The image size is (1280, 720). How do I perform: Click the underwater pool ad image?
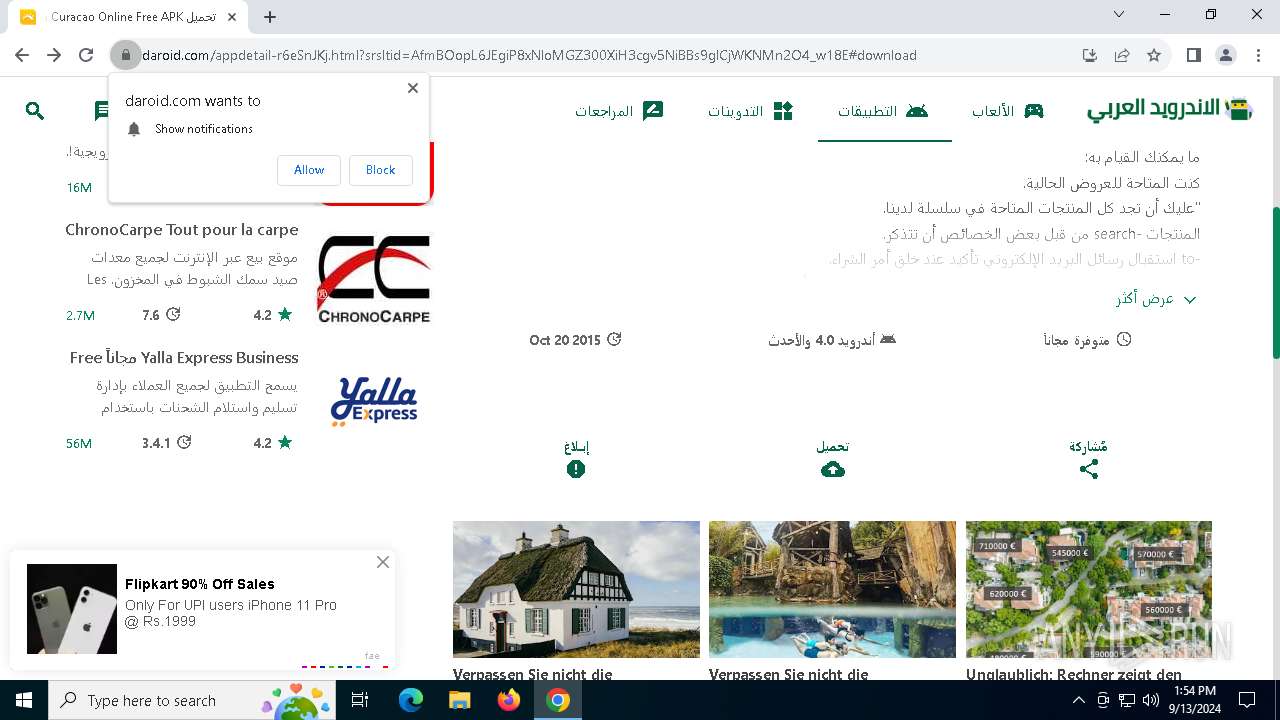click(832, 589)
